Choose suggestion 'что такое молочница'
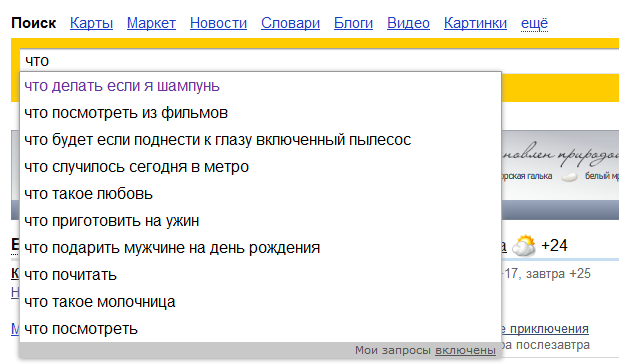The height and width of the screenshot is (364, 619). tap(261, 302)
